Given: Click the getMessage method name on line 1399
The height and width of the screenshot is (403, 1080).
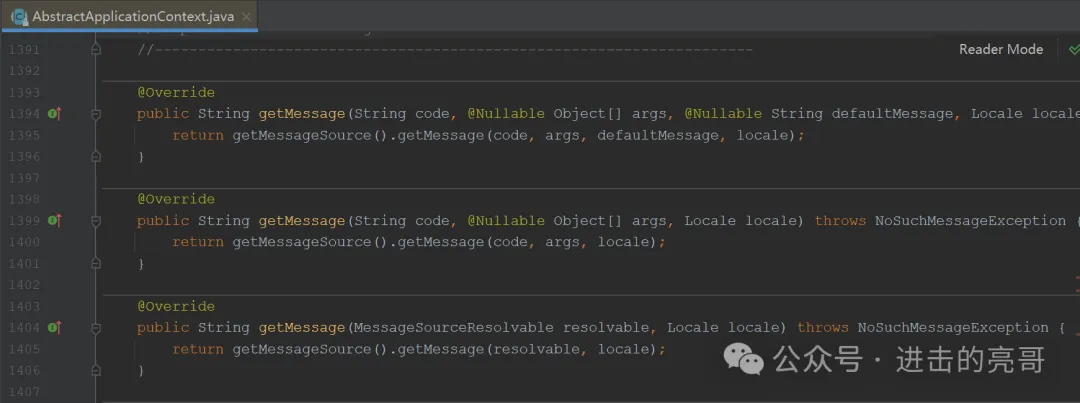Looking at the screenshot, I should [302, 220].
